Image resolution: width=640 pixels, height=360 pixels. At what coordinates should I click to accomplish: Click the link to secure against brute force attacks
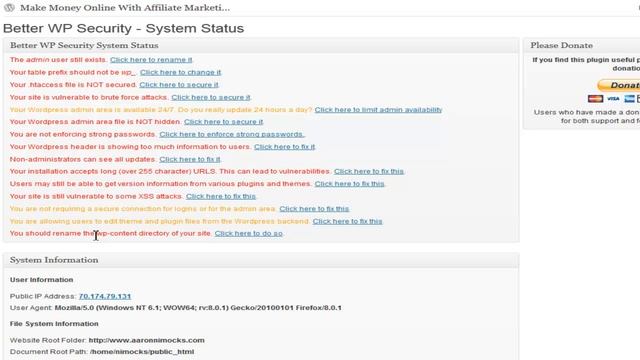[211, 97]
